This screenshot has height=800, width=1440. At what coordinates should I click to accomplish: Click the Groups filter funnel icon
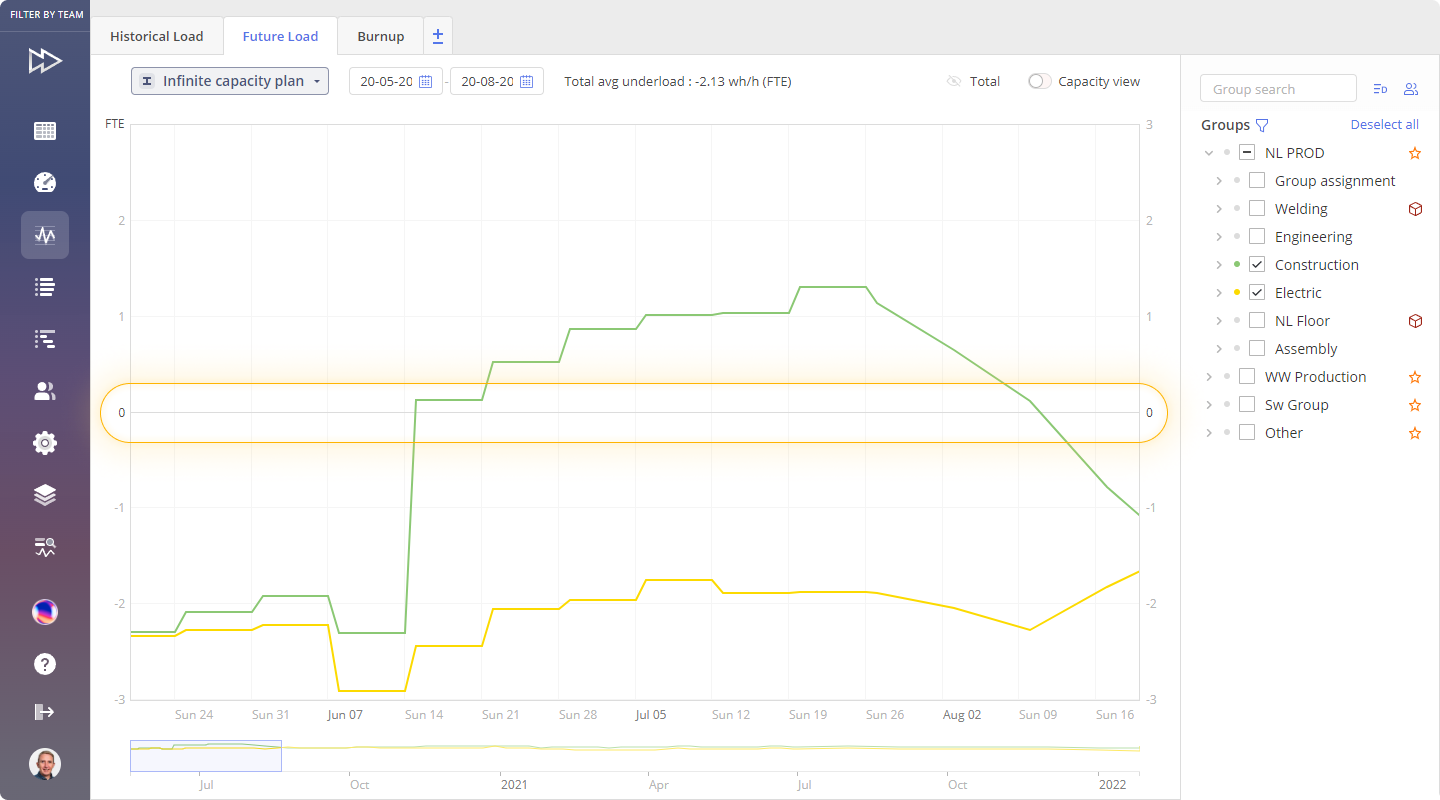(x=1262, y=125)
